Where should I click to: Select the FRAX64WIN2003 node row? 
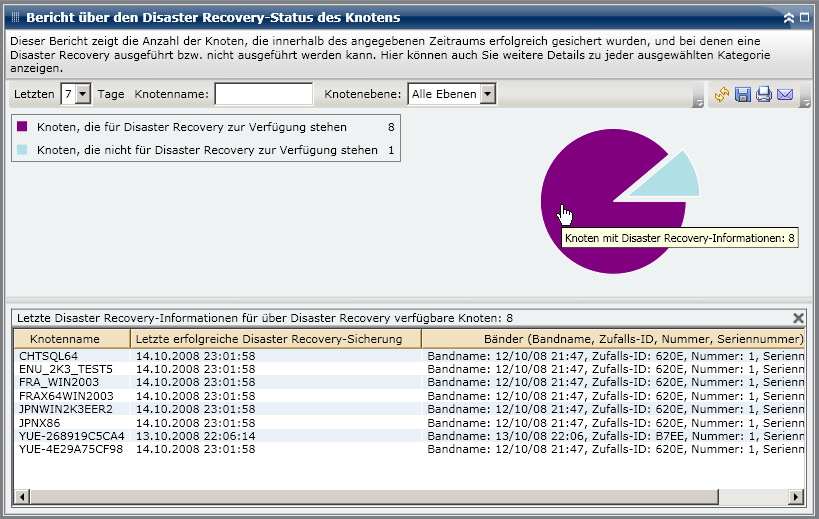pos(409,396)
